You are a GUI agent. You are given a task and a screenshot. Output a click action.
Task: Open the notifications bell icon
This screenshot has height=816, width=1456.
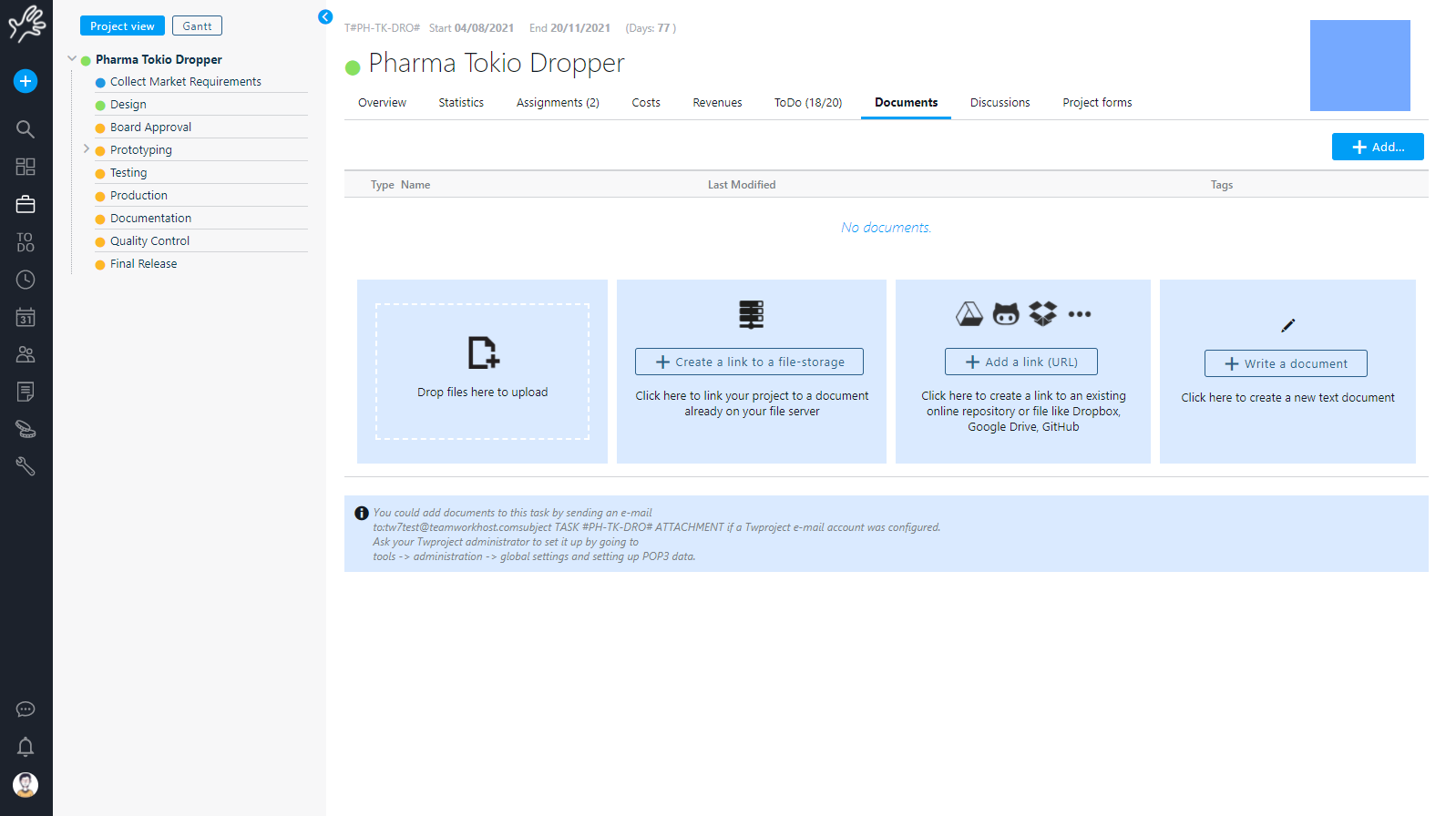(26, 747)
